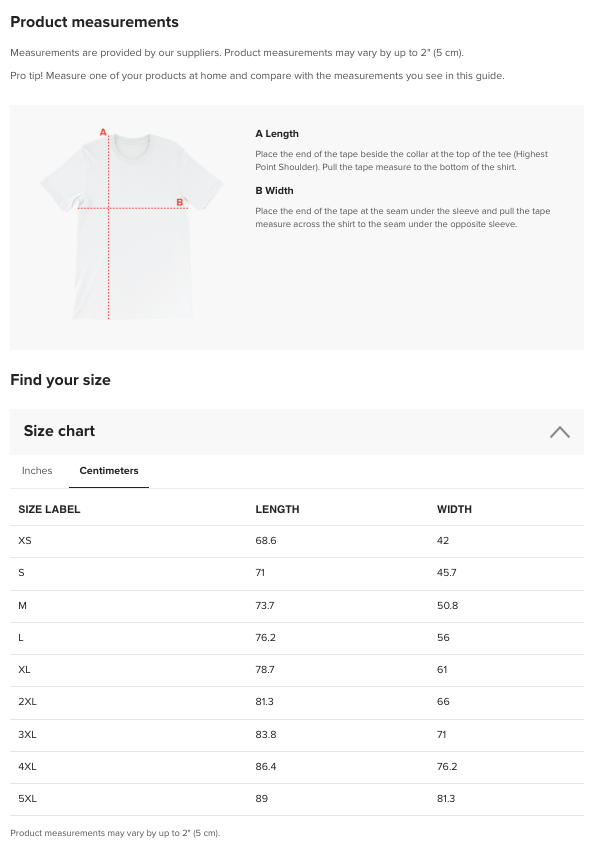Click the Size chart header
The width and height of the screenshot is (592, 862).
(x=297, y=432)
